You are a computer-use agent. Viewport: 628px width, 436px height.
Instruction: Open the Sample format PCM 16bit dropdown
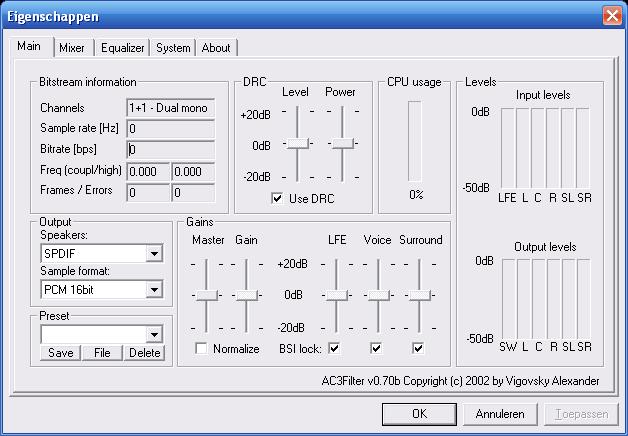click(x=153, y=290)
